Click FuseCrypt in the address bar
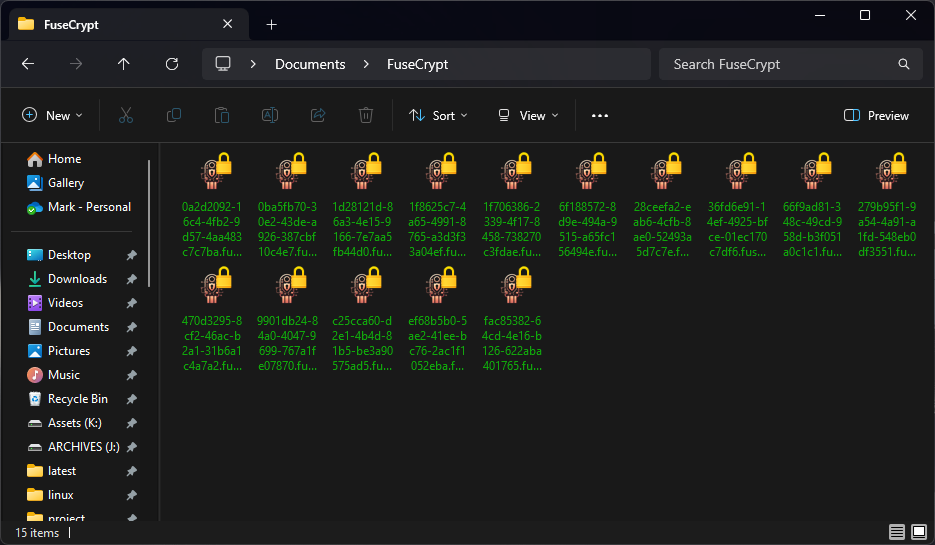The height and width of the screenshot is (545, 935). point(417,64)
